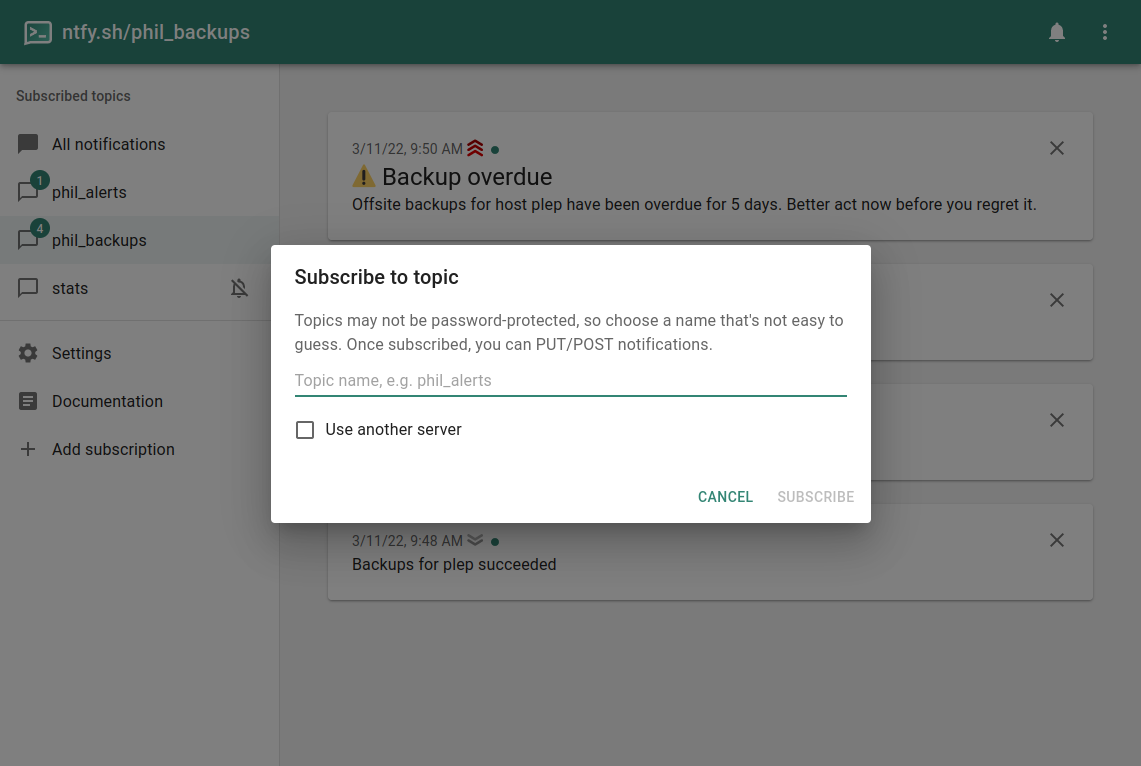Viewport: 1141px width, 766px height.
Task: Click the Subscribe button
Action: click(x=815, y=497)
